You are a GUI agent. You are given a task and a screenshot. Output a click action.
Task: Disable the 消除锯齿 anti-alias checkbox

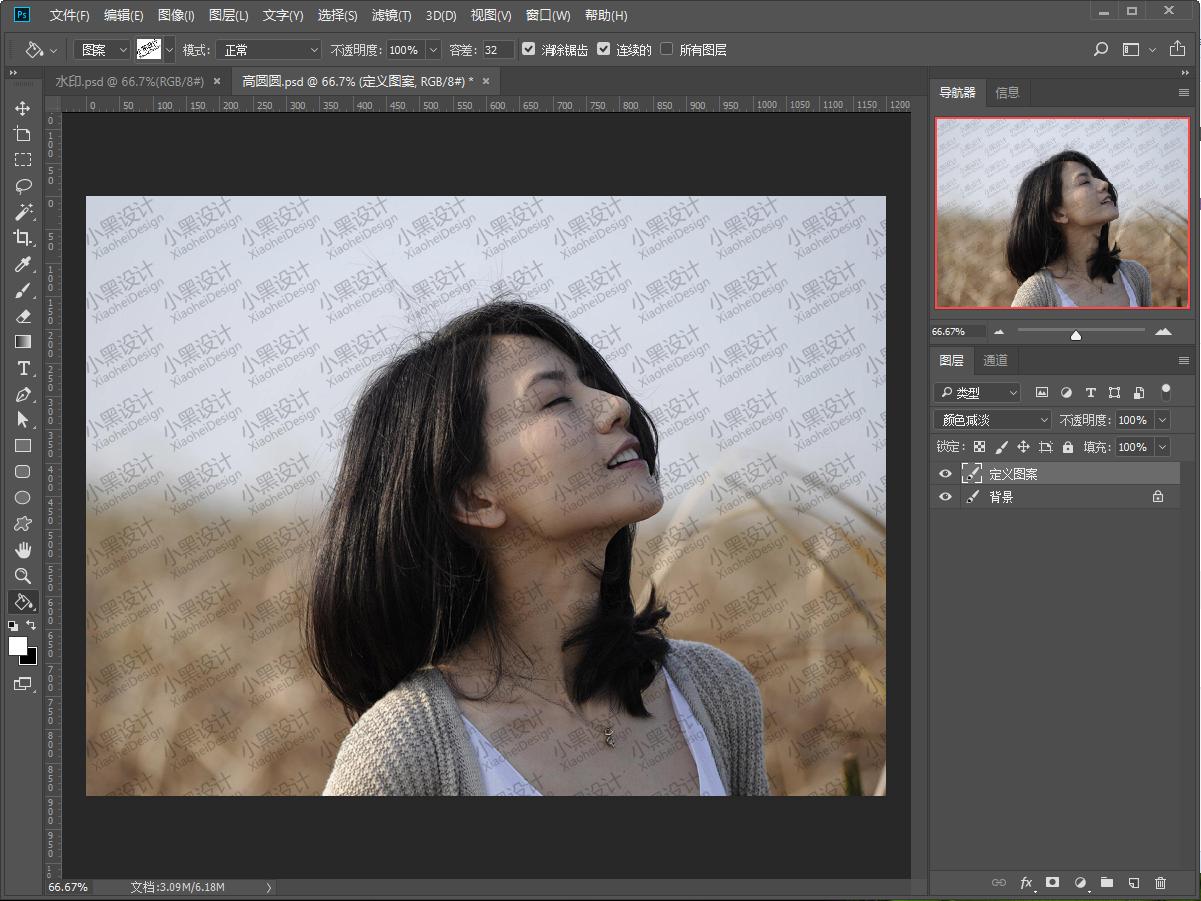coord(529,49)
